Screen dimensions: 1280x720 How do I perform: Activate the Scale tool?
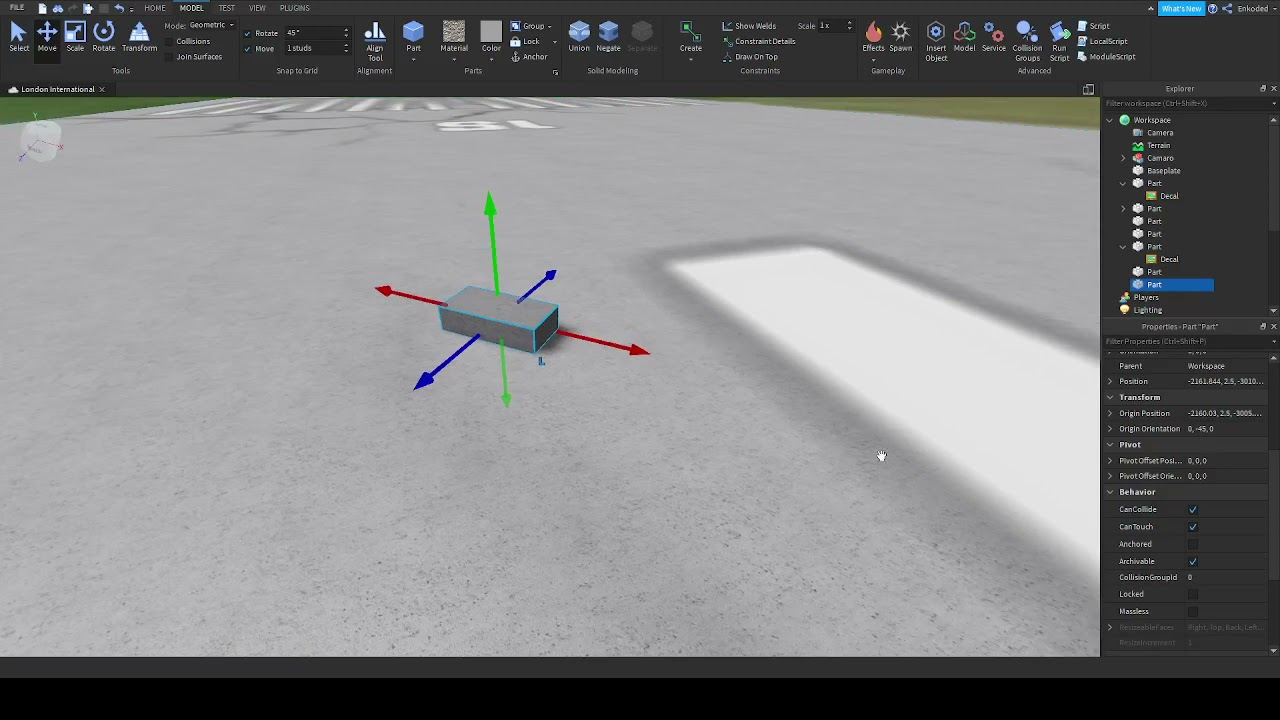pyautogui.click(x=75, y=37)
